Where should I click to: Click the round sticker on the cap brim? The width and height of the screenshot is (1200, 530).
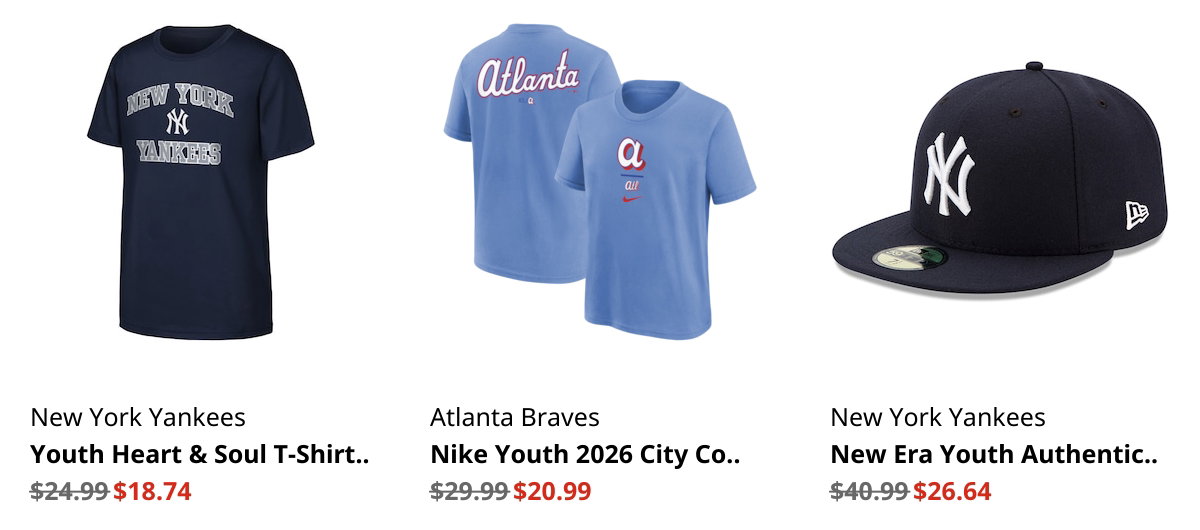tap(909, 257)
